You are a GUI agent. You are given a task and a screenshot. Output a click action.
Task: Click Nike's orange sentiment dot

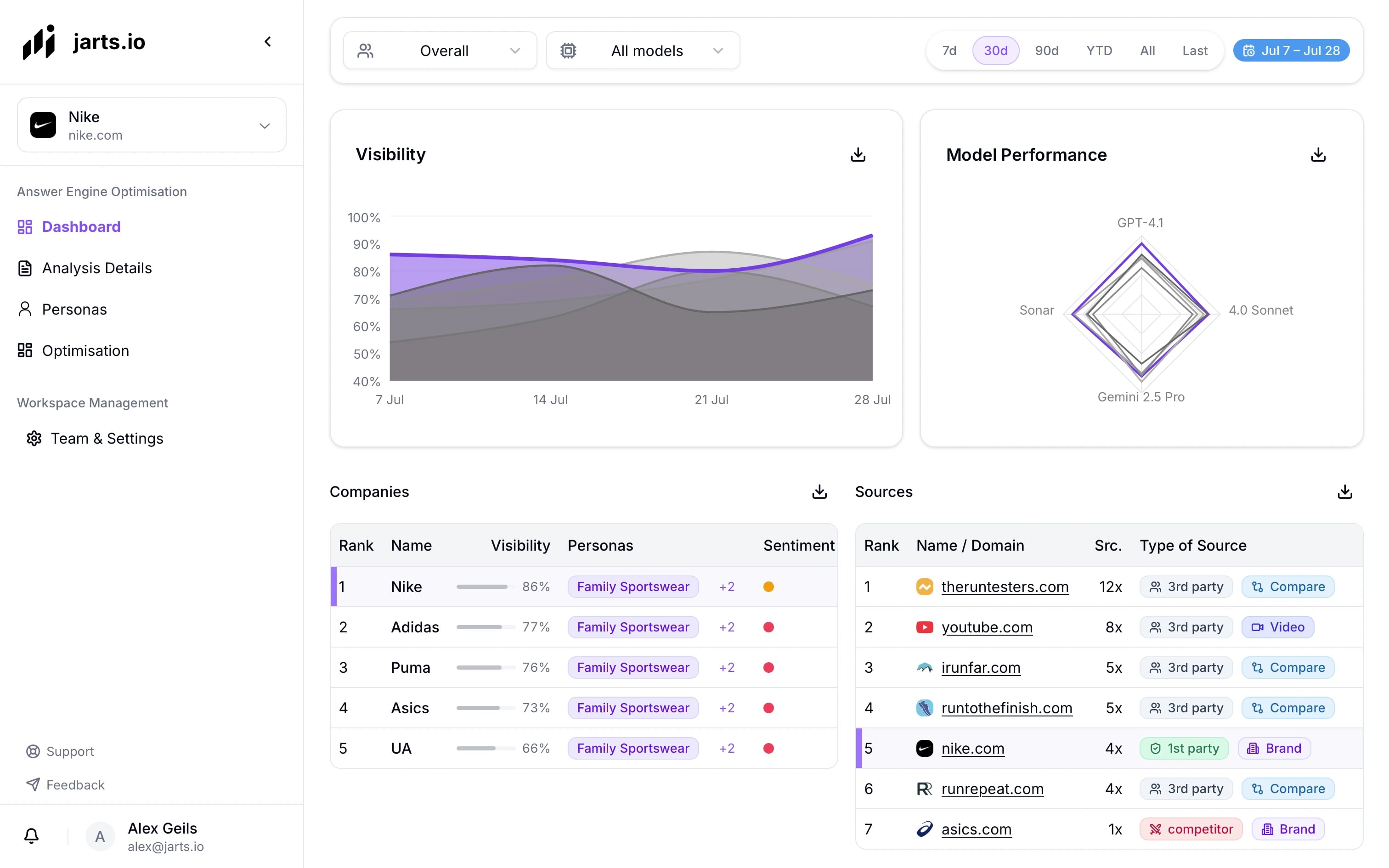[x=768, y=587]
